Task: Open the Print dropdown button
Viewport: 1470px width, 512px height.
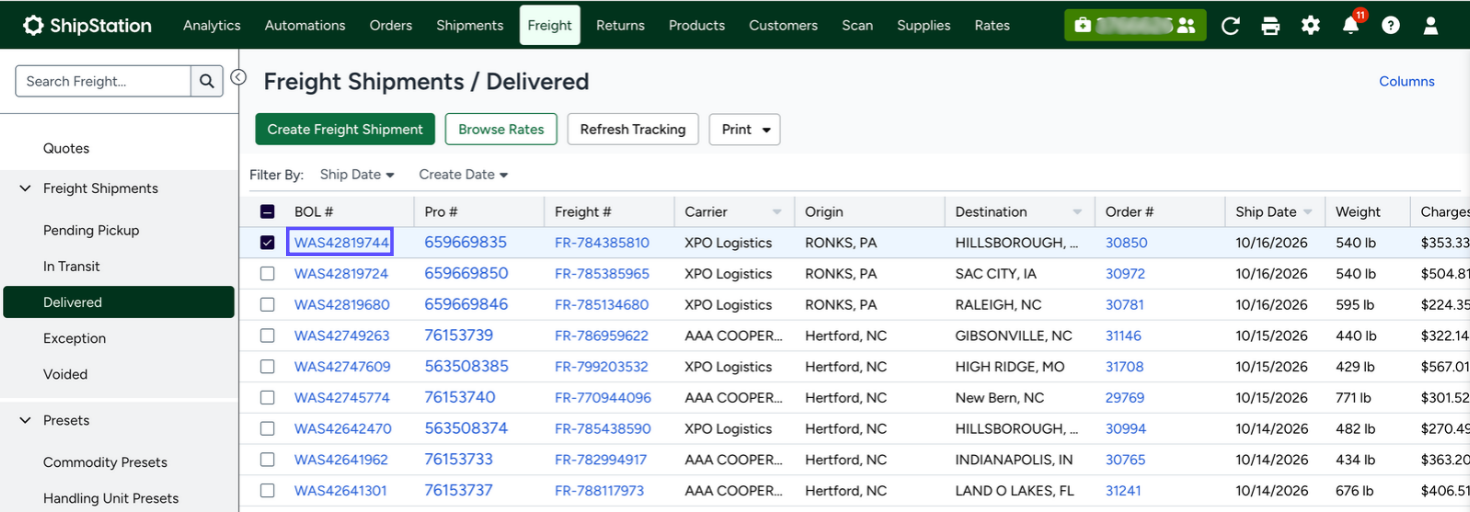Action: (745, 129)
